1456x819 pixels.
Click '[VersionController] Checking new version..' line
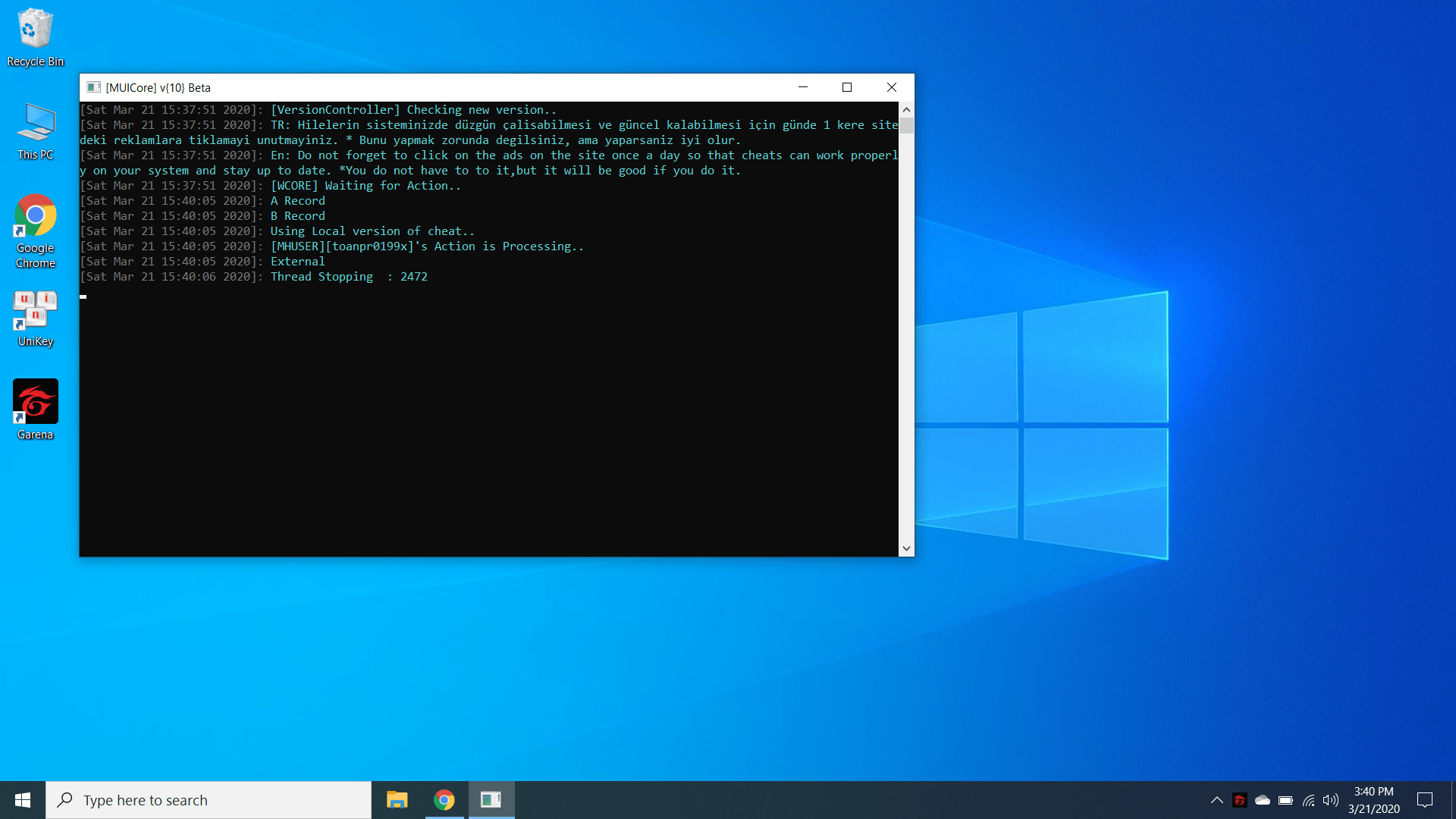pyautogui.click(x=414, y=110)
